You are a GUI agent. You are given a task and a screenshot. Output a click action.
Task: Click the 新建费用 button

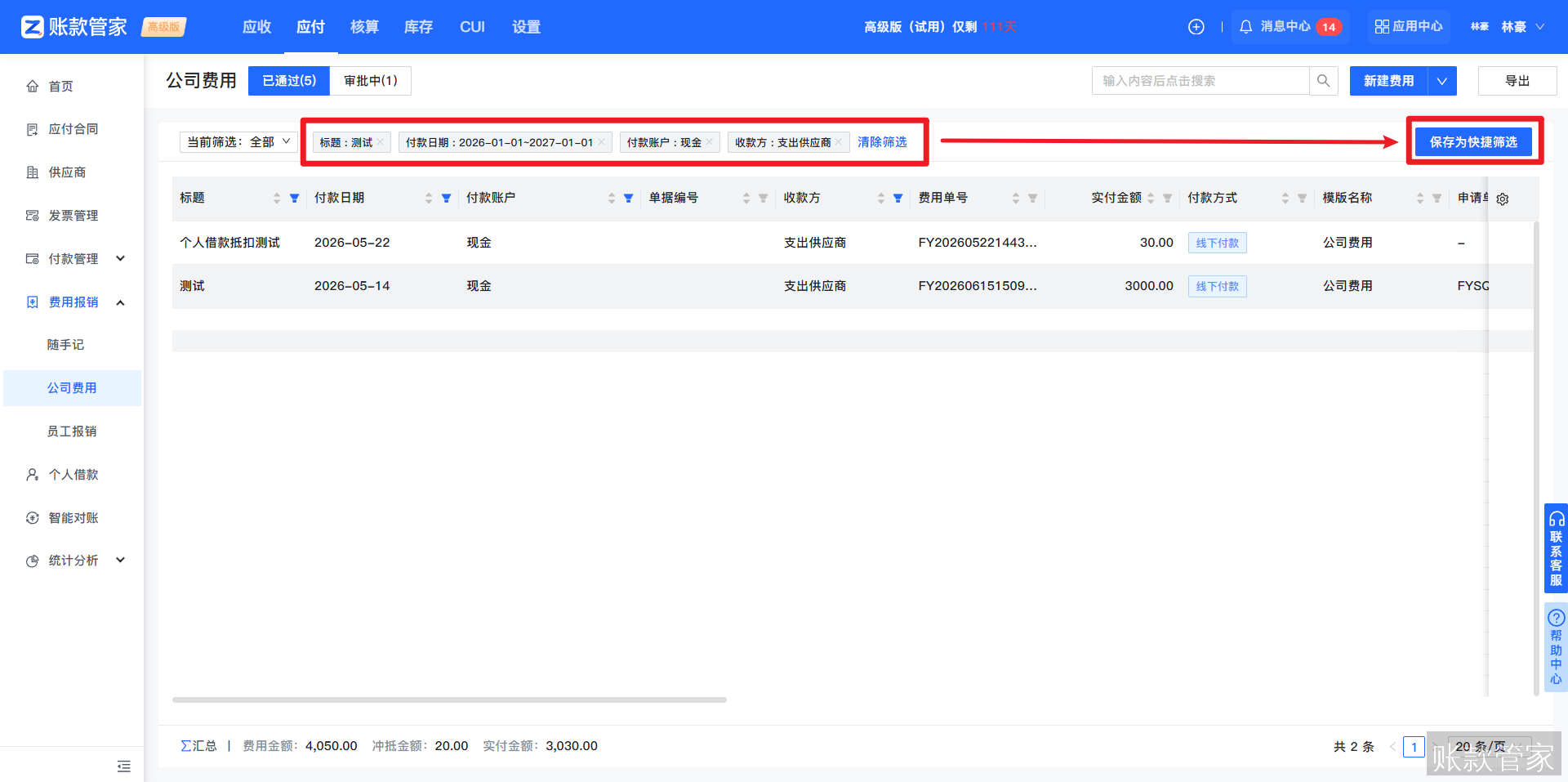[x=1388, y=81]
